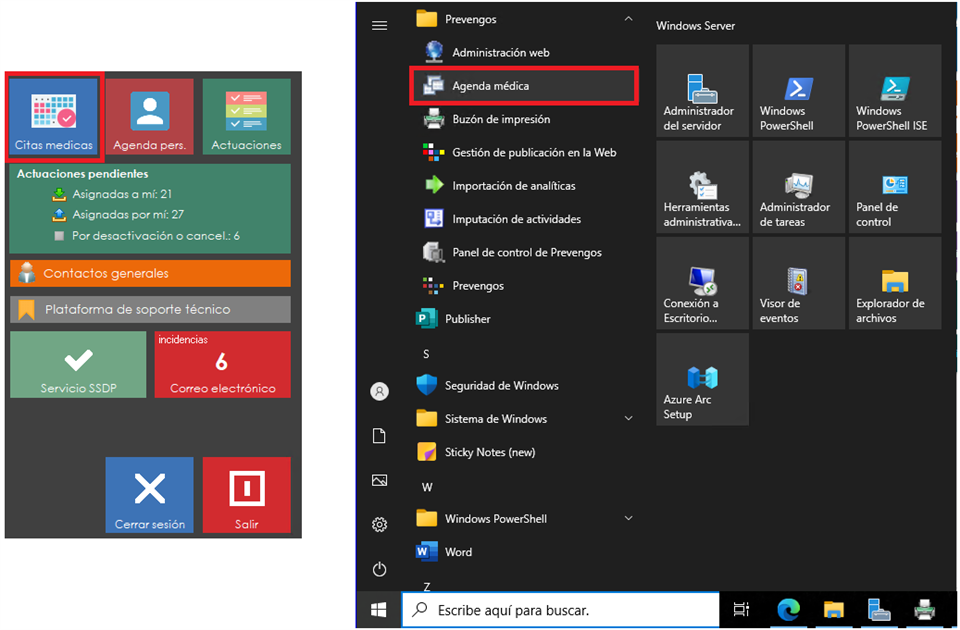Screen dimensions: 960x630
Task: Open the Citas medicas tile
Action: 53,117
